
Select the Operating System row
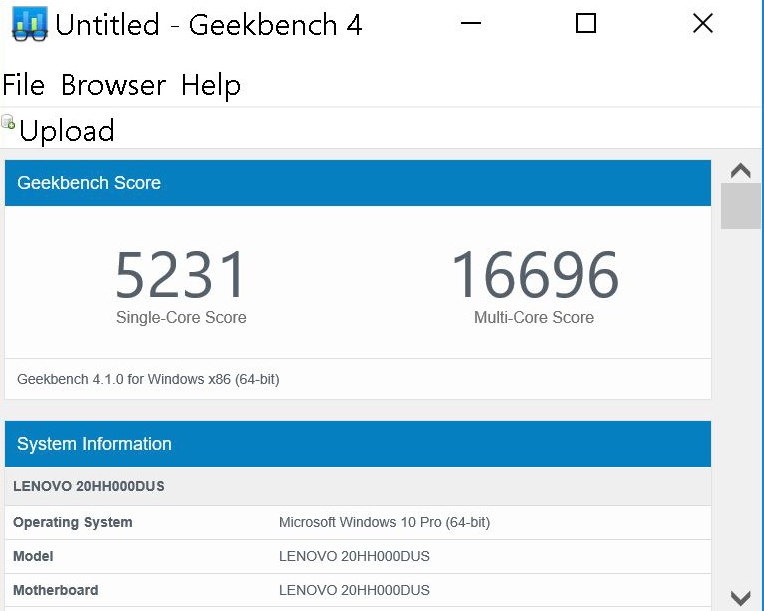click(x=357, y=522)
